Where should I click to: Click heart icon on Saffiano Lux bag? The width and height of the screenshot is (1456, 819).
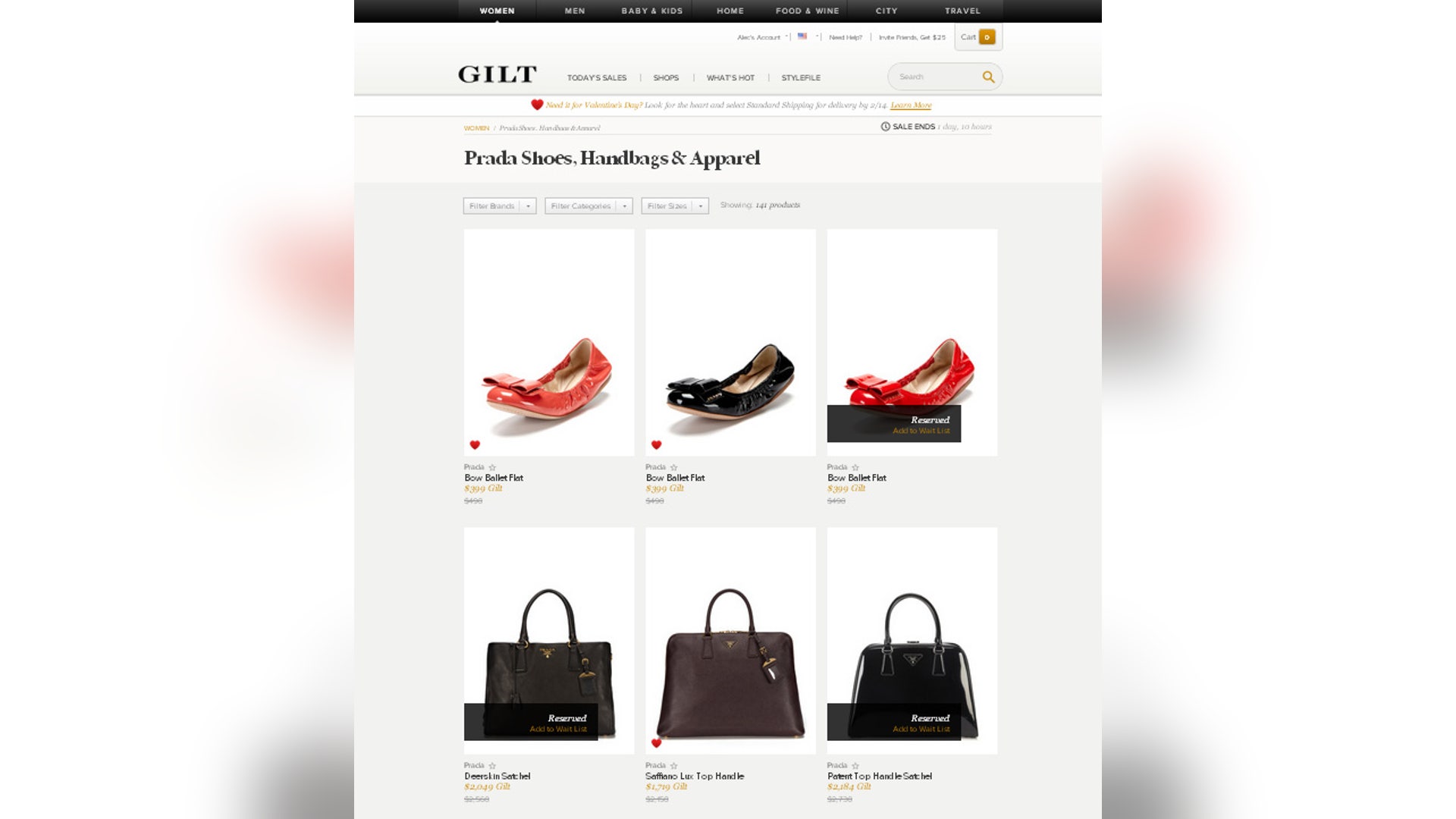click(x=657, y=743)
